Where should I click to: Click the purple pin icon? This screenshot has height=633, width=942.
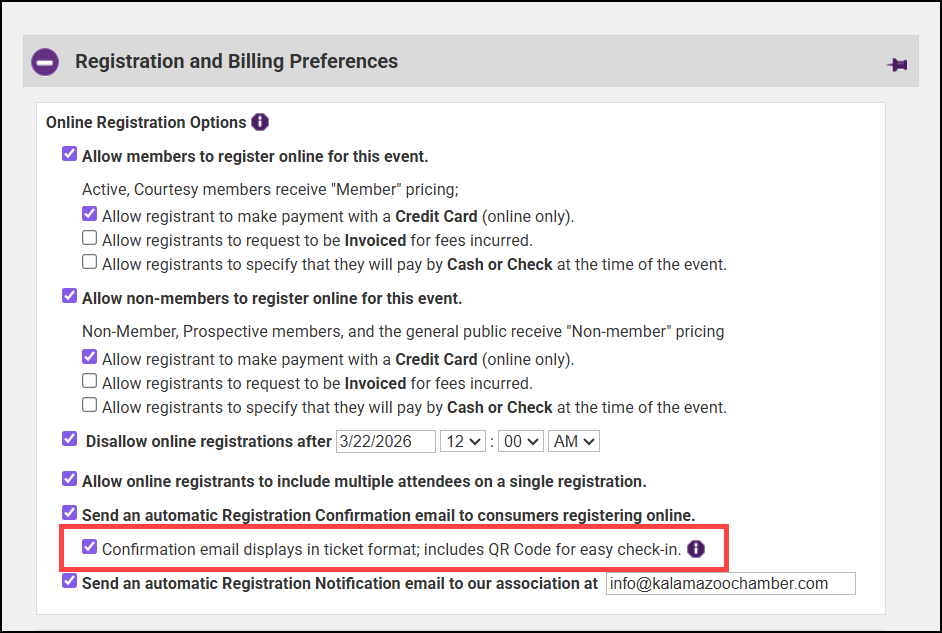tap(897, 65)
